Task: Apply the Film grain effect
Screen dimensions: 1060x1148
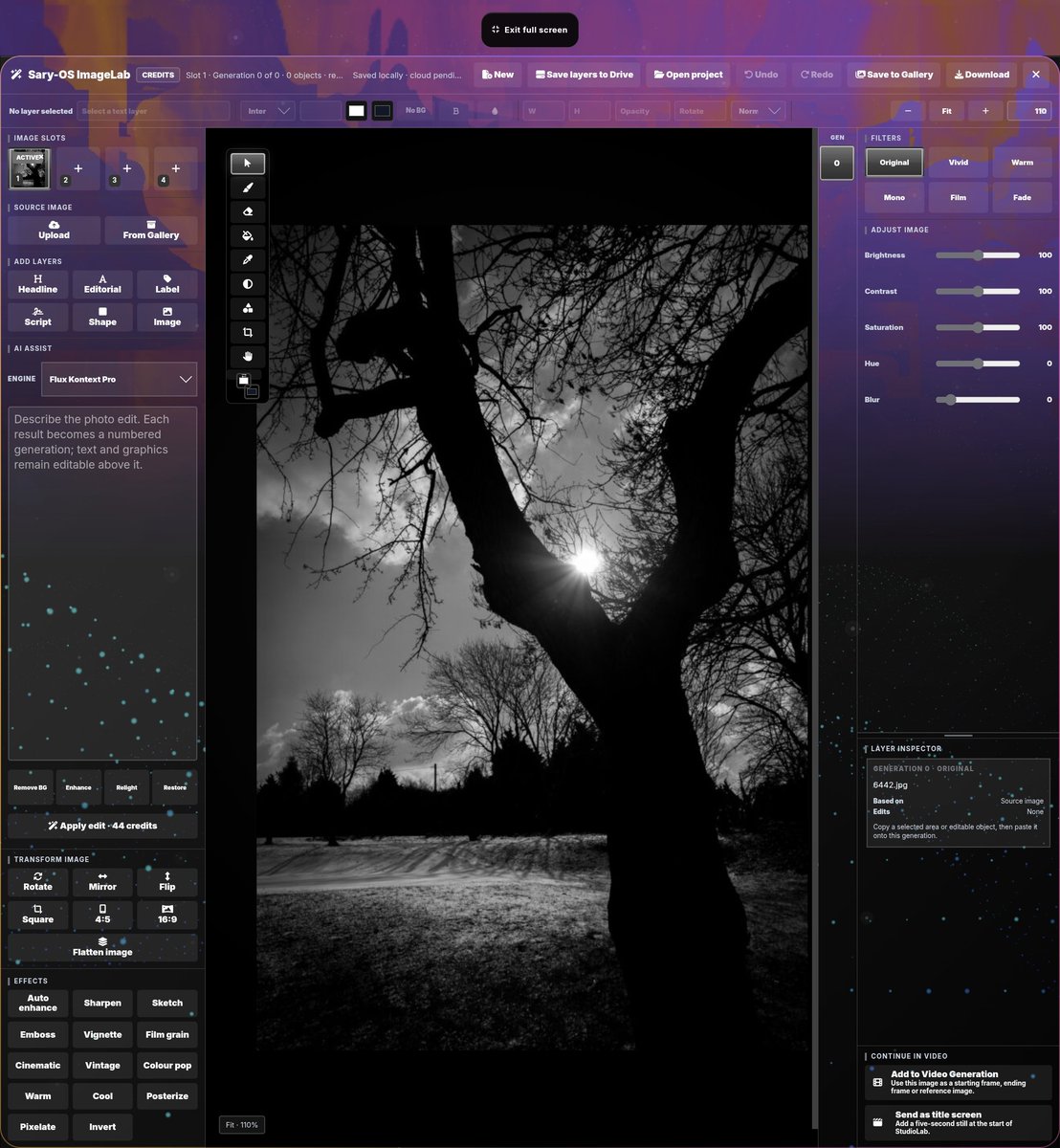Action: (x=167, y=1034)
